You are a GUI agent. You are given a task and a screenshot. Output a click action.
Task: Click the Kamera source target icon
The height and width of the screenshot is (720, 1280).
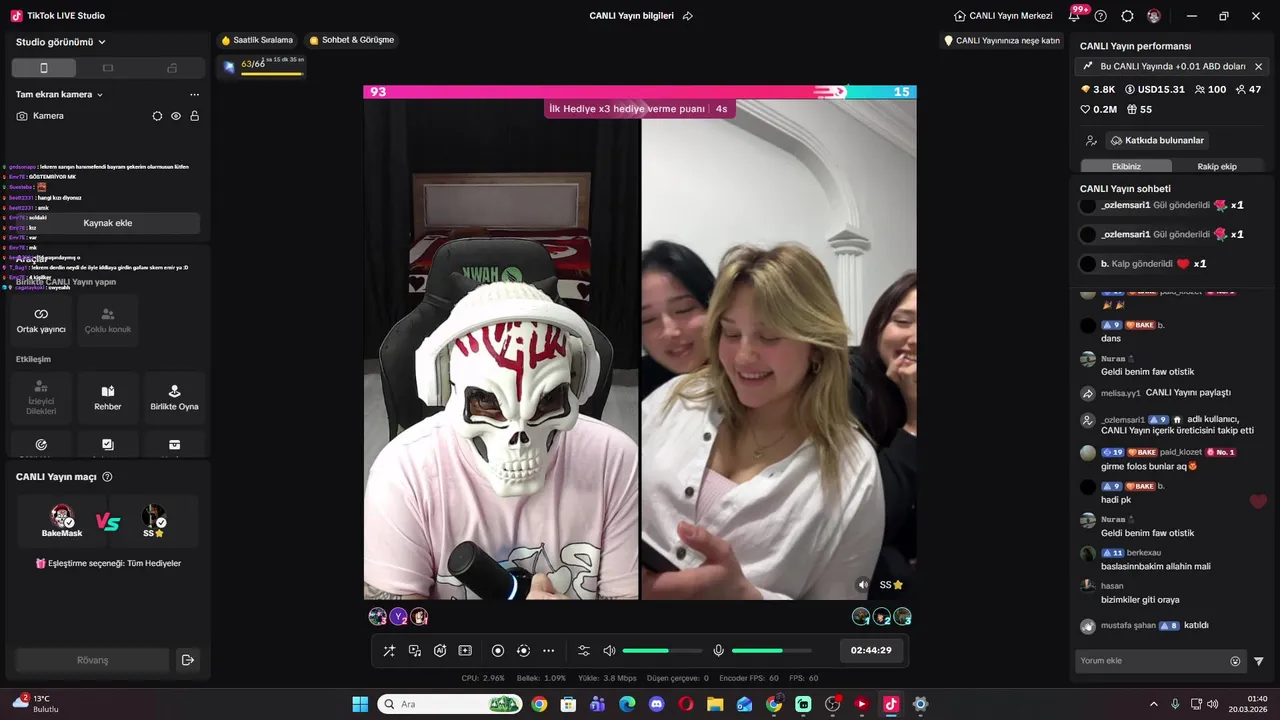point(157,116)
